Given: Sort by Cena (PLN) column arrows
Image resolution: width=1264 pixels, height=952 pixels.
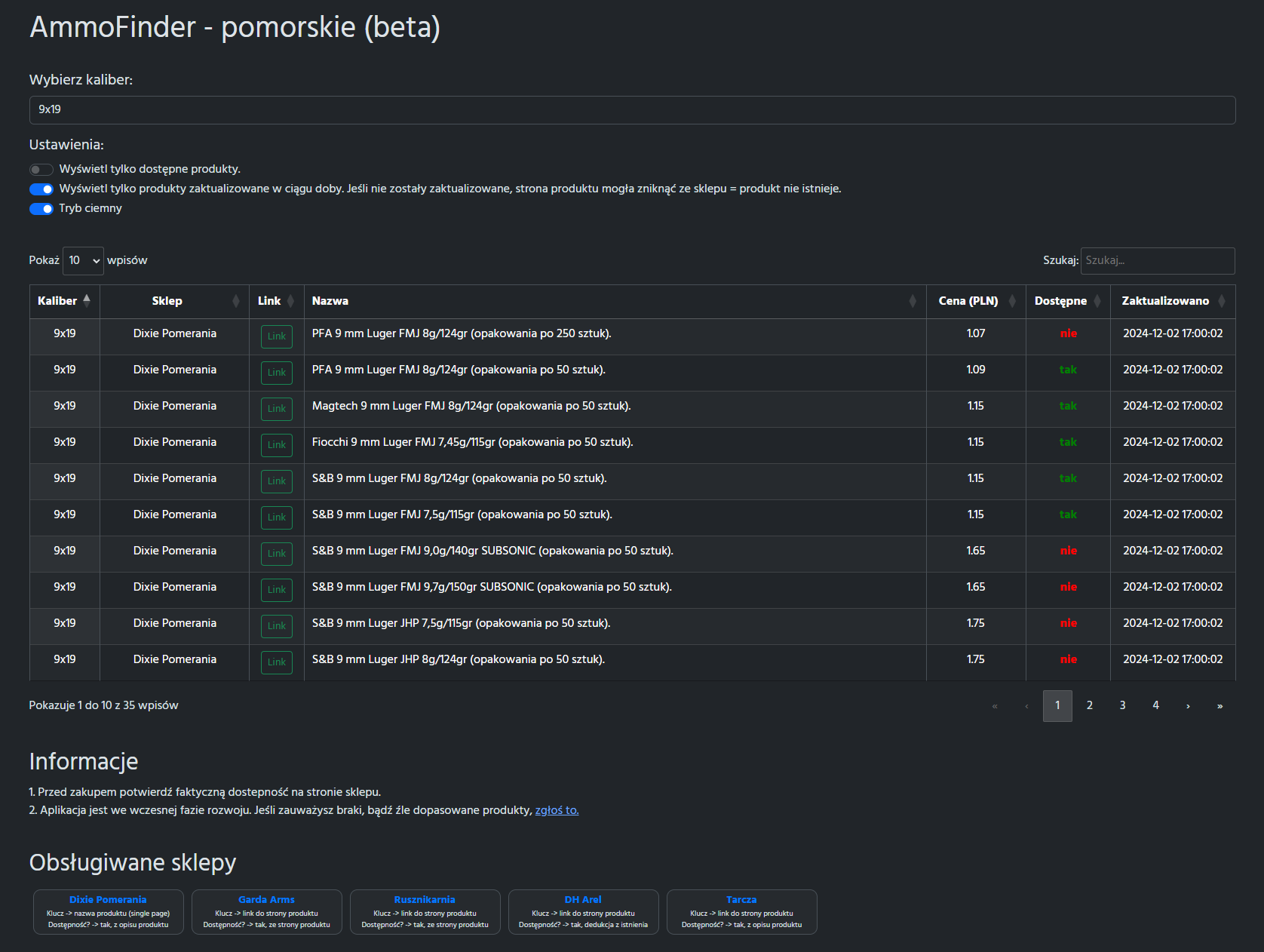Looking at the screenshot, I should coord(1012,301).
